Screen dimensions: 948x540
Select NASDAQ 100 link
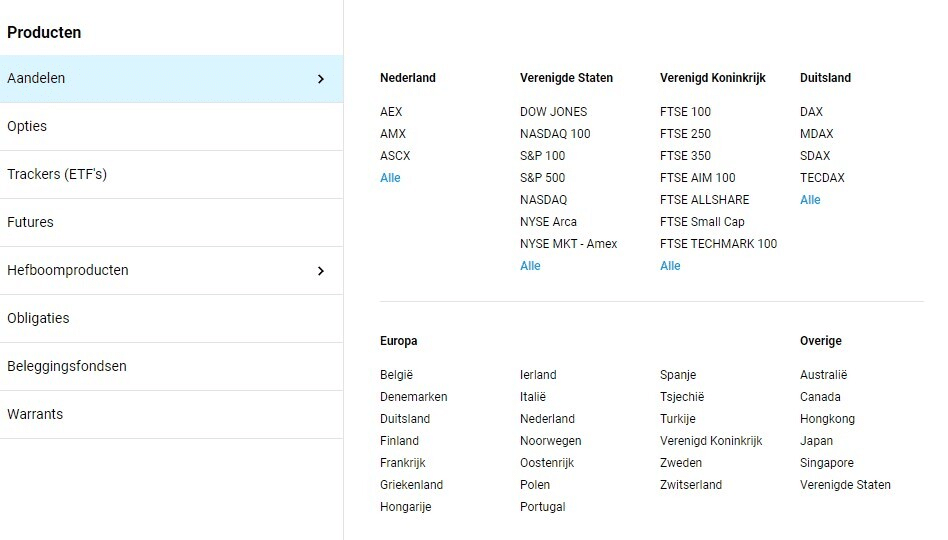click(555, 134)
